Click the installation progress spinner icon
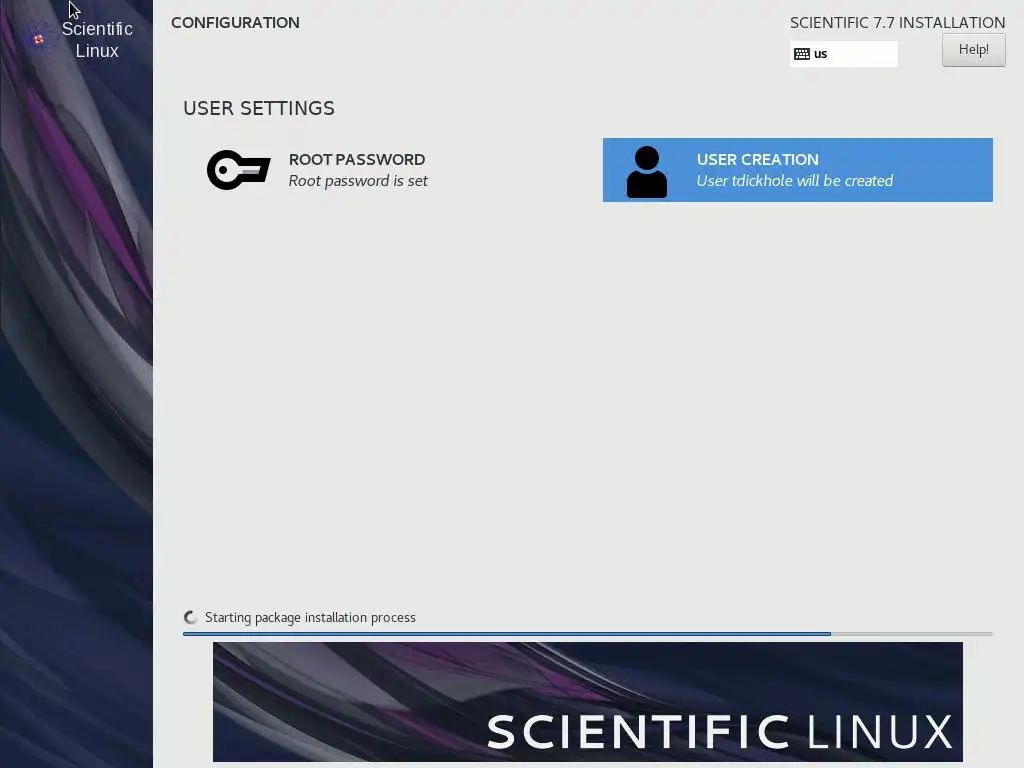 point(190,617)
